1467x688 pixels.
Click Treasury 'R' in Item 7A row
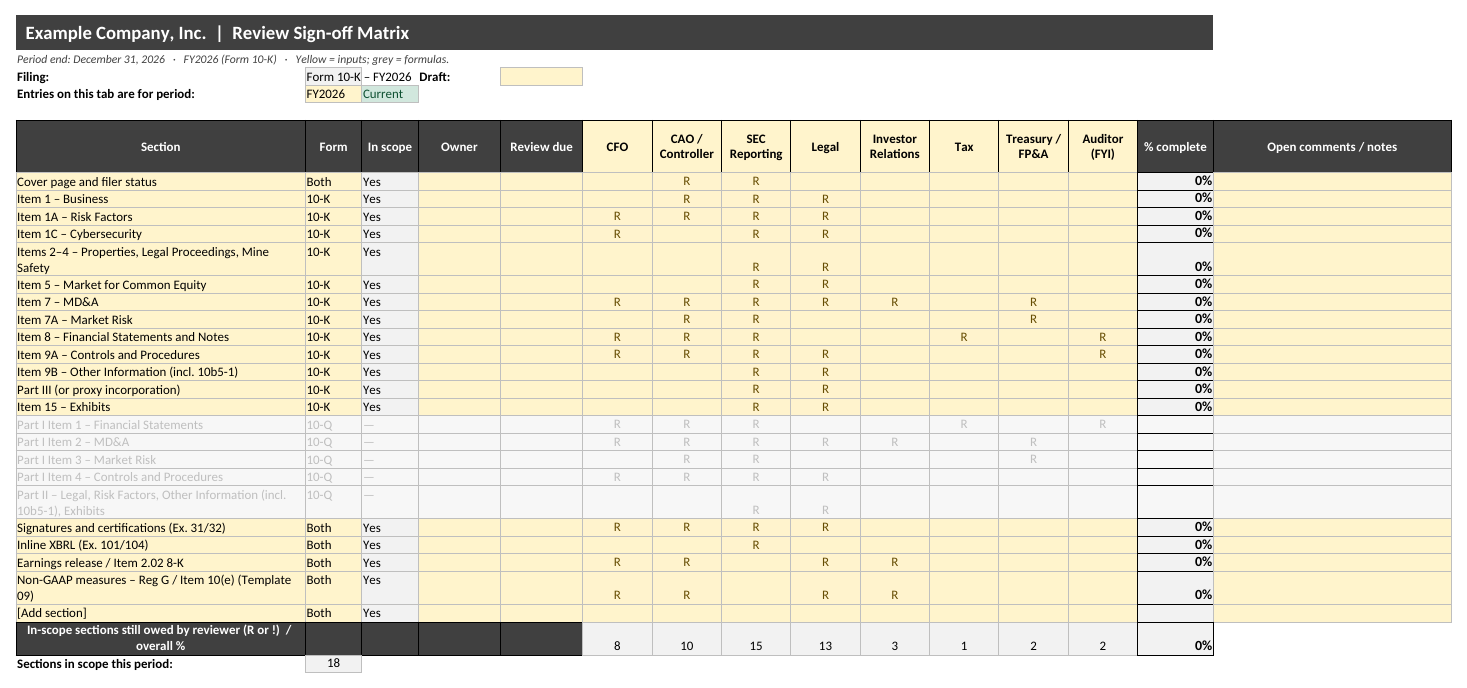click(1033, 320)
